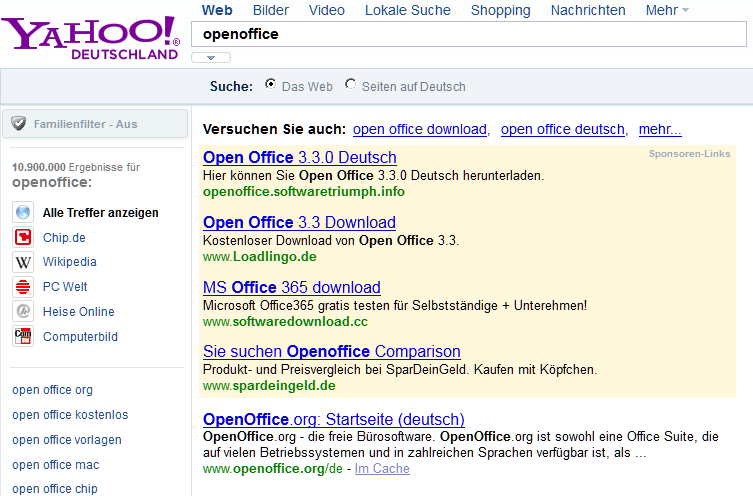Screen dimensions: 753x496
Task: Click the Familienfilter shield icon
Action: point(19,124)
